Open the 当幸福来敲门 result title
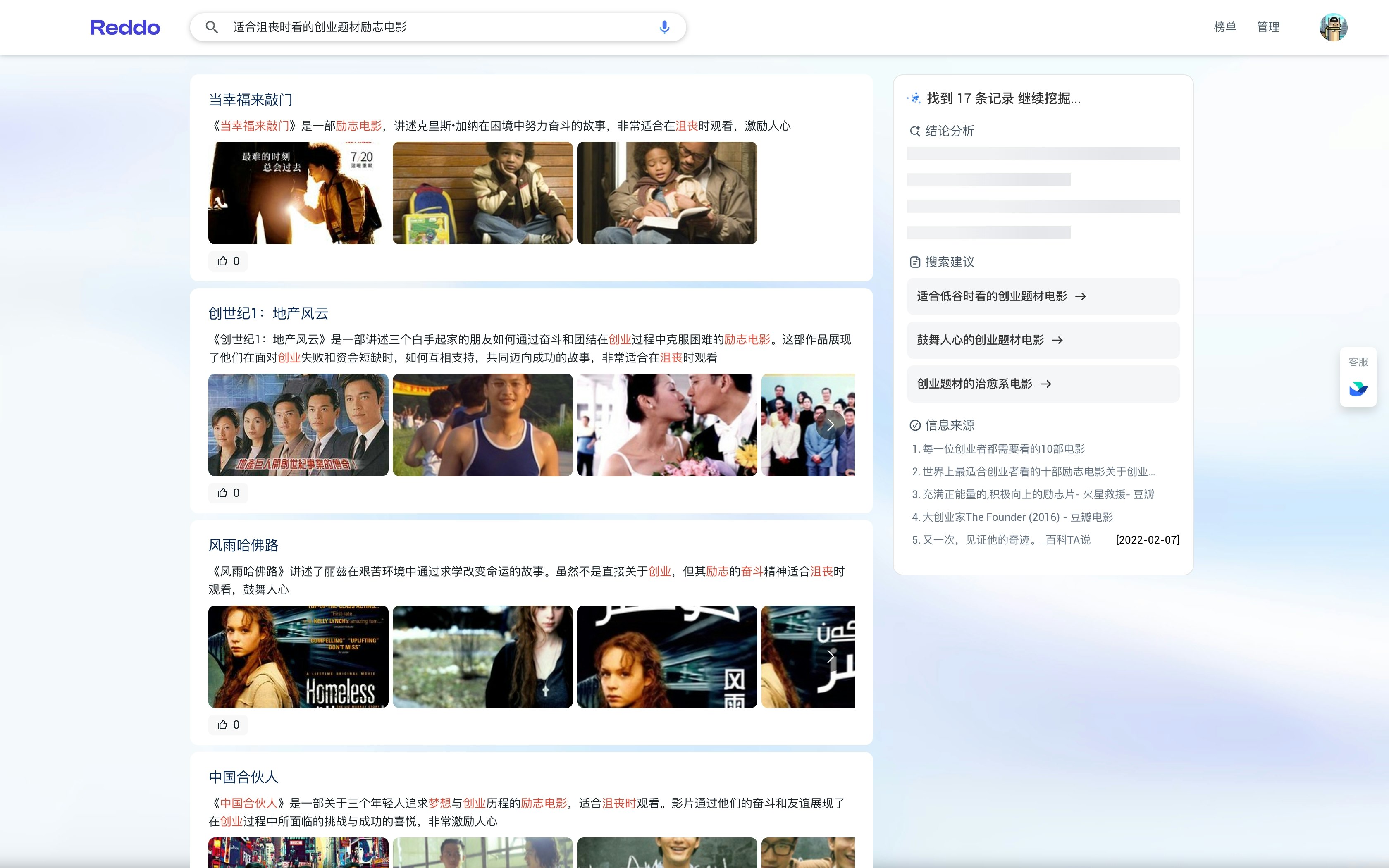Viewport: 1389px width, 868px height. (x=250, y=100)
